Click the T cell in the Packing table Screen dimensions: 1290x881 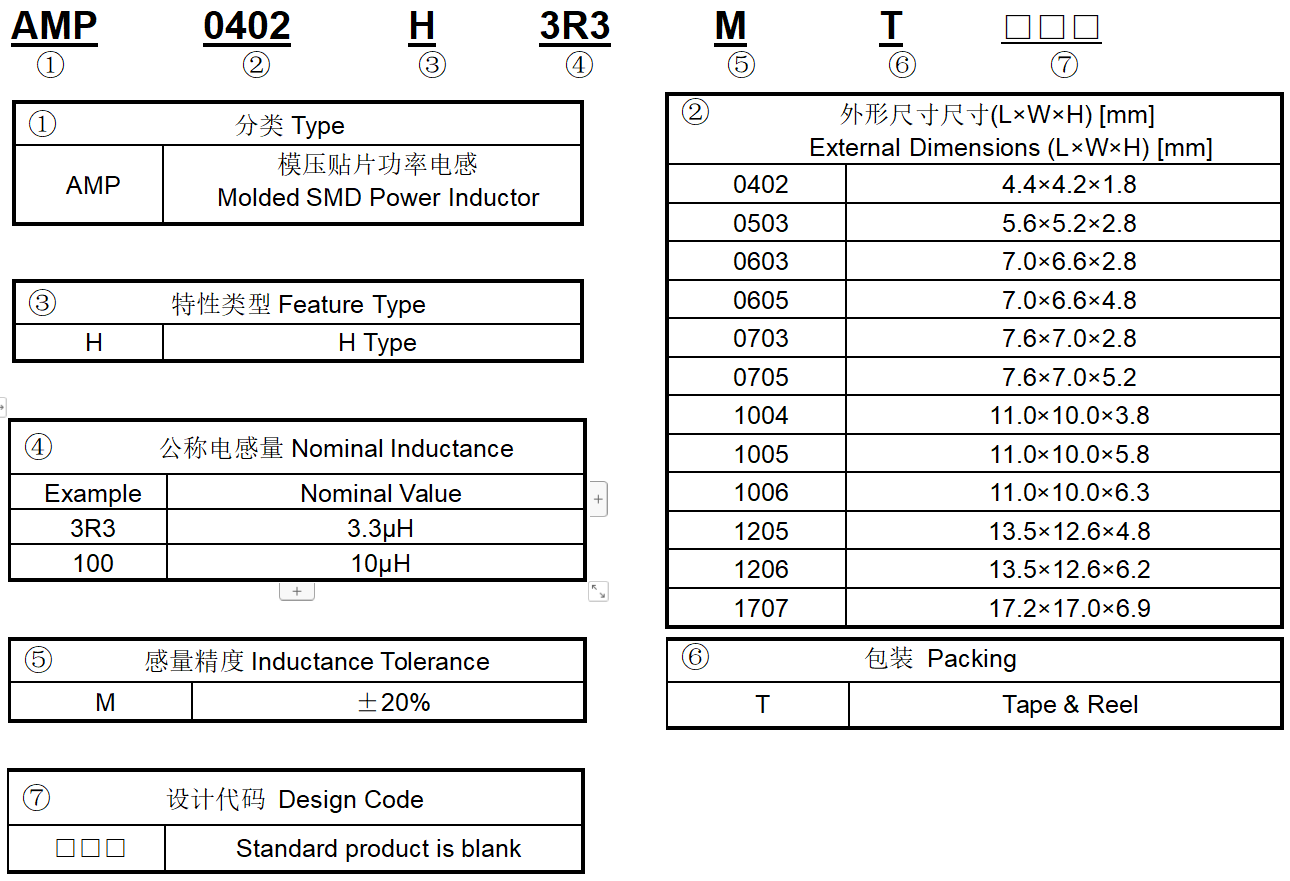760,705
